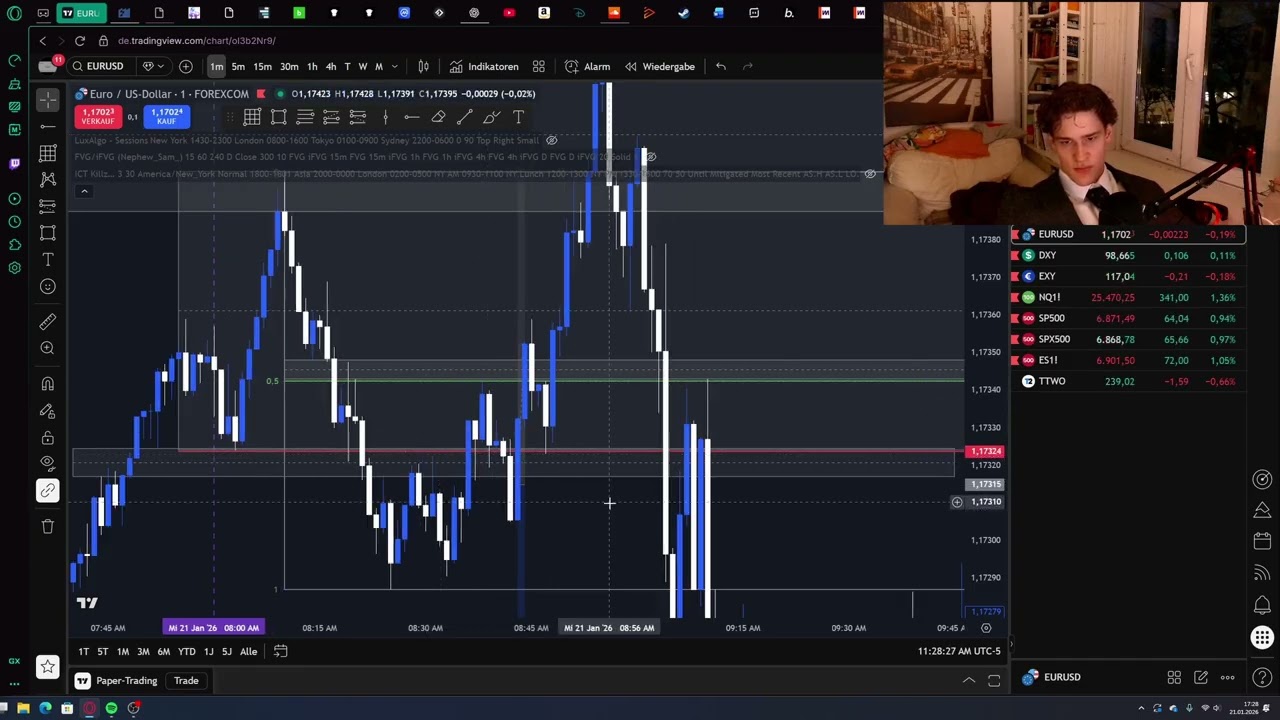
Task: Open the Paper-Trading broker panel
Action: [116, 681]
